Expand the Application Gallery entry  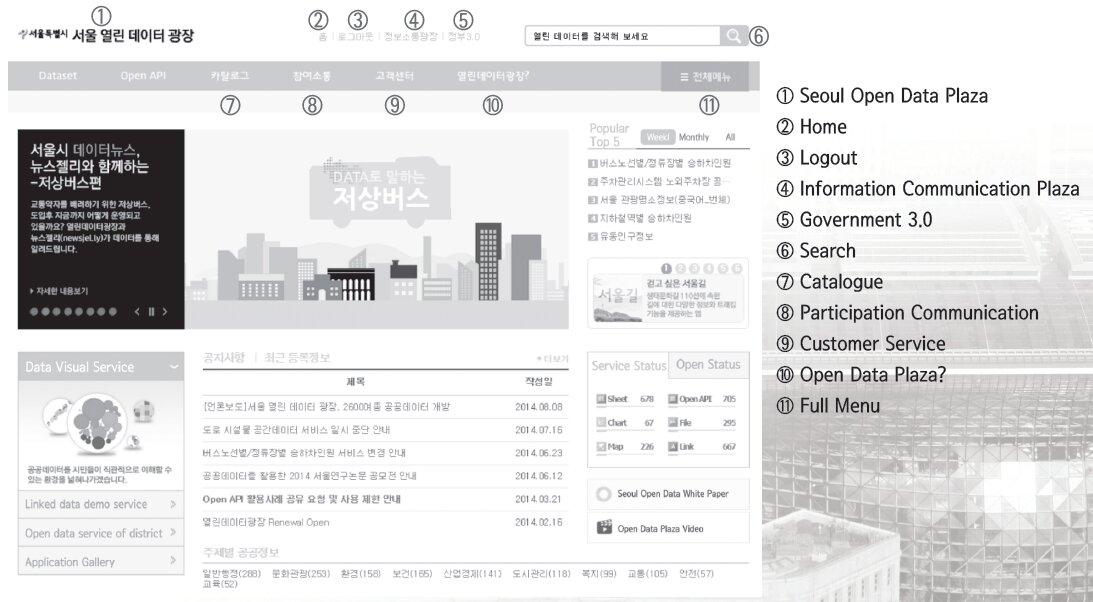coord(173,561)
